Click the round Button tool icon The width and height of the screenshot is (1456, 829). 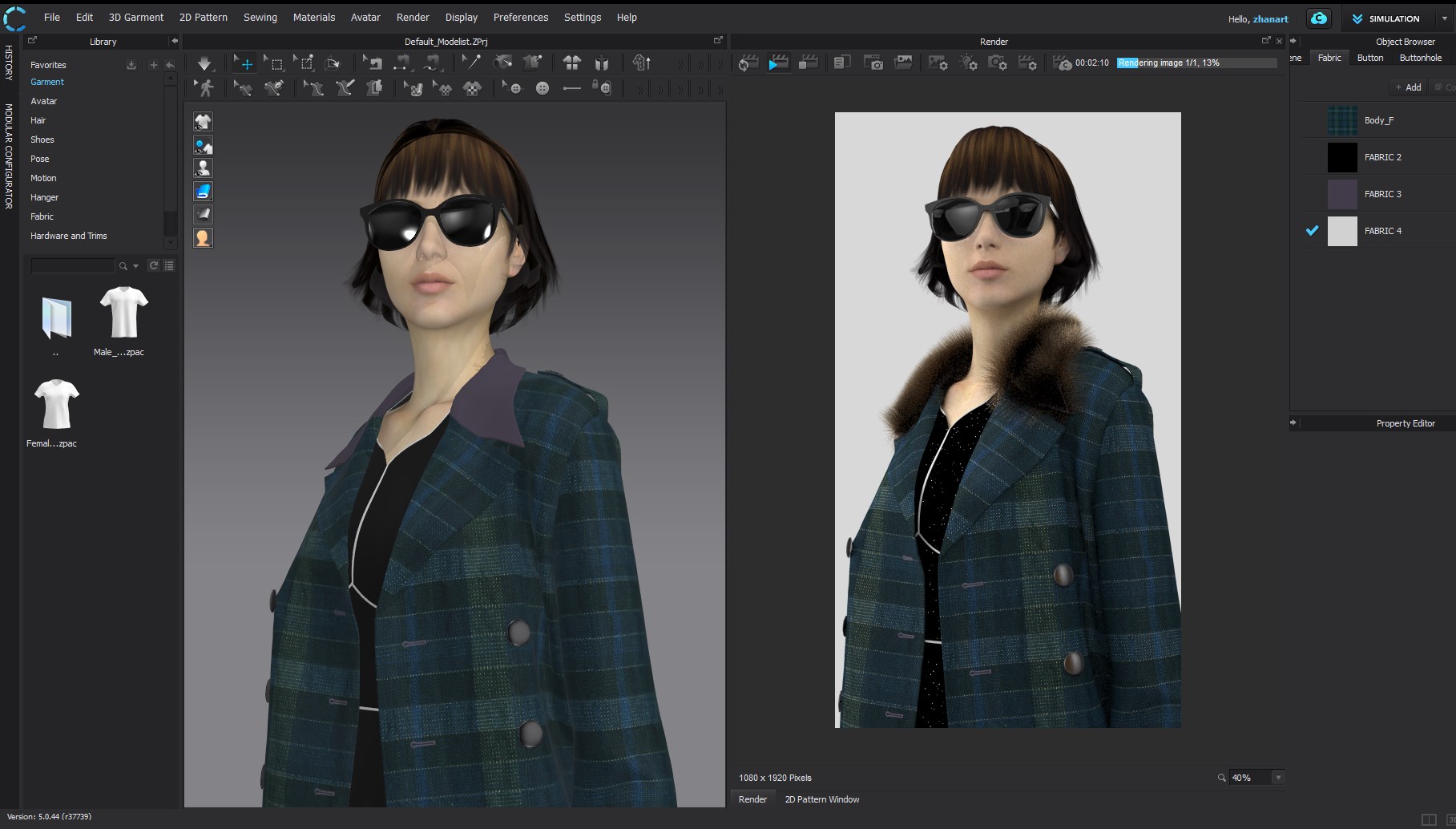(x=542, y=88)
